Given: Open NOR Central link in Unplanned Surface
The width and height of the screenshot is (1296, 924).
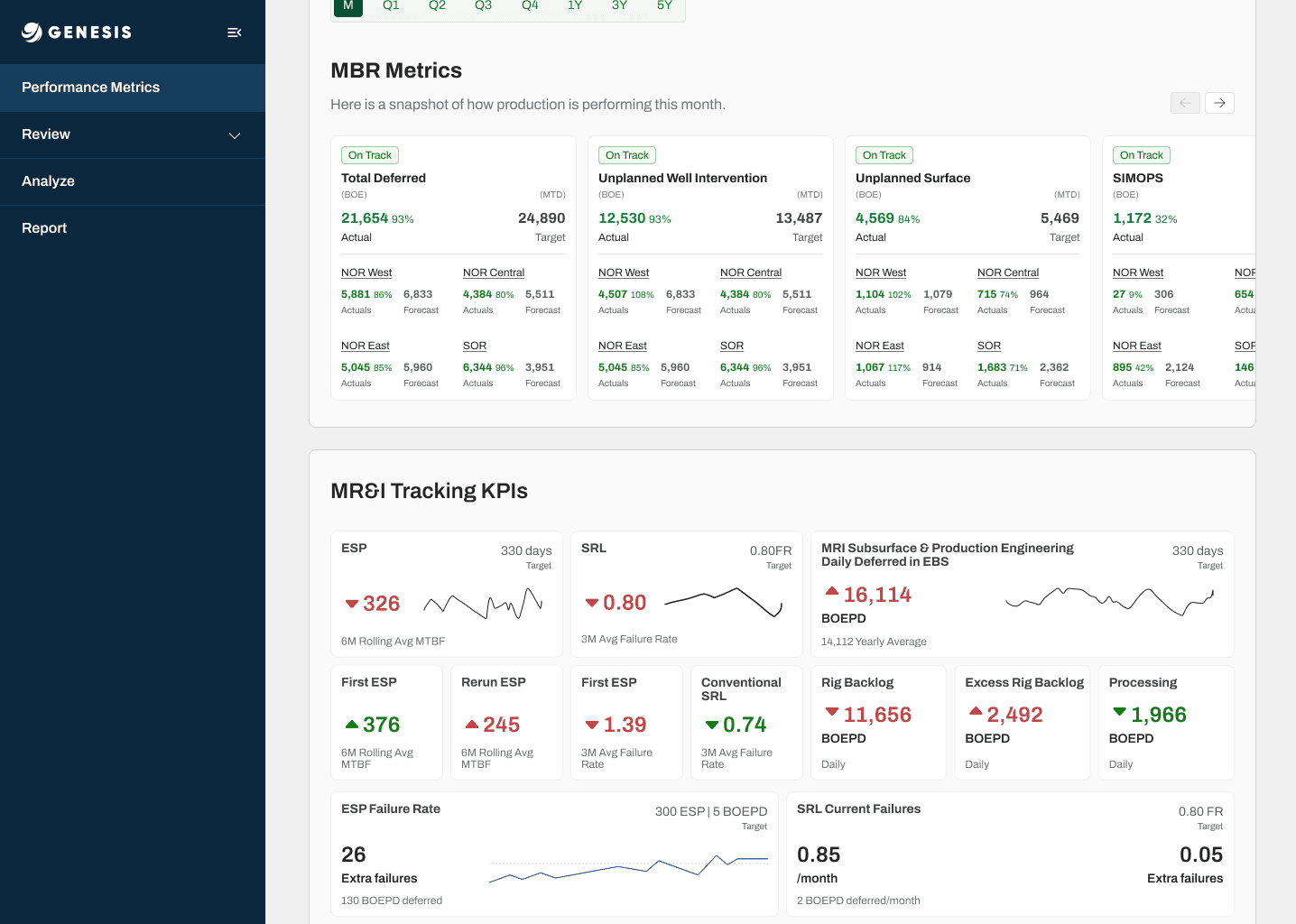Looking at the screenshot, I should [1008, 273].
